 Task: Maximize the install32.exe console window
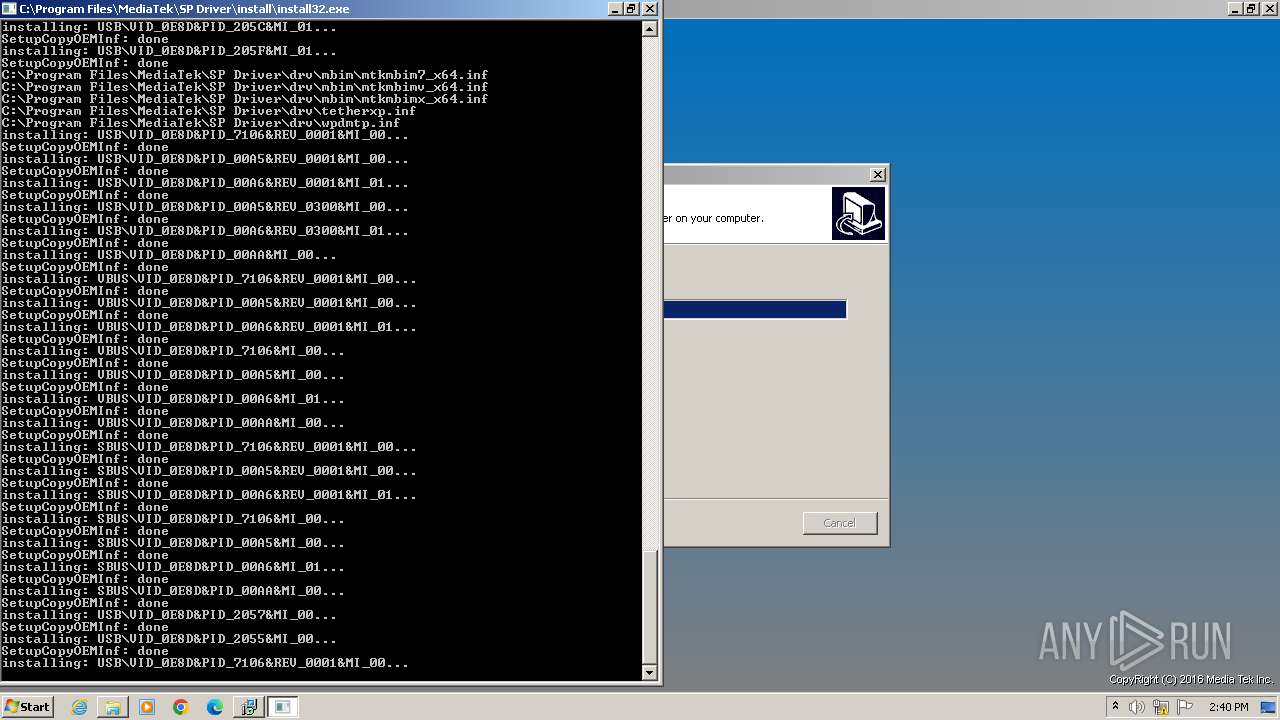[631, 8]
